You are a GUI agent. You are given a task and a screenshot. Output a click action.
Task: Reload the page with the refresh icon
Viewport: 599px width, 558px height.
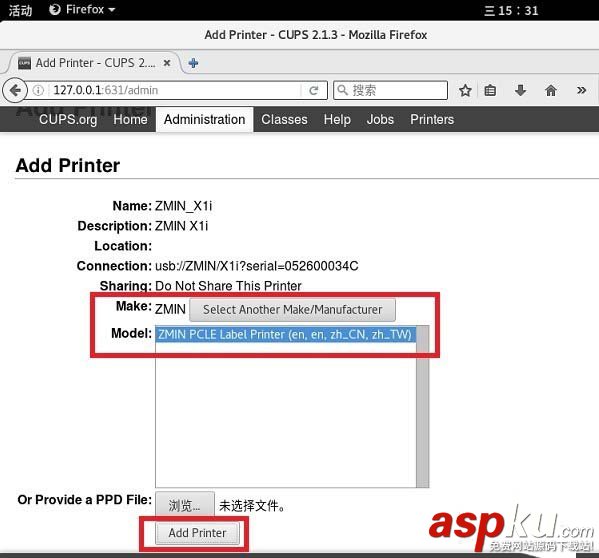click(314, 91)
